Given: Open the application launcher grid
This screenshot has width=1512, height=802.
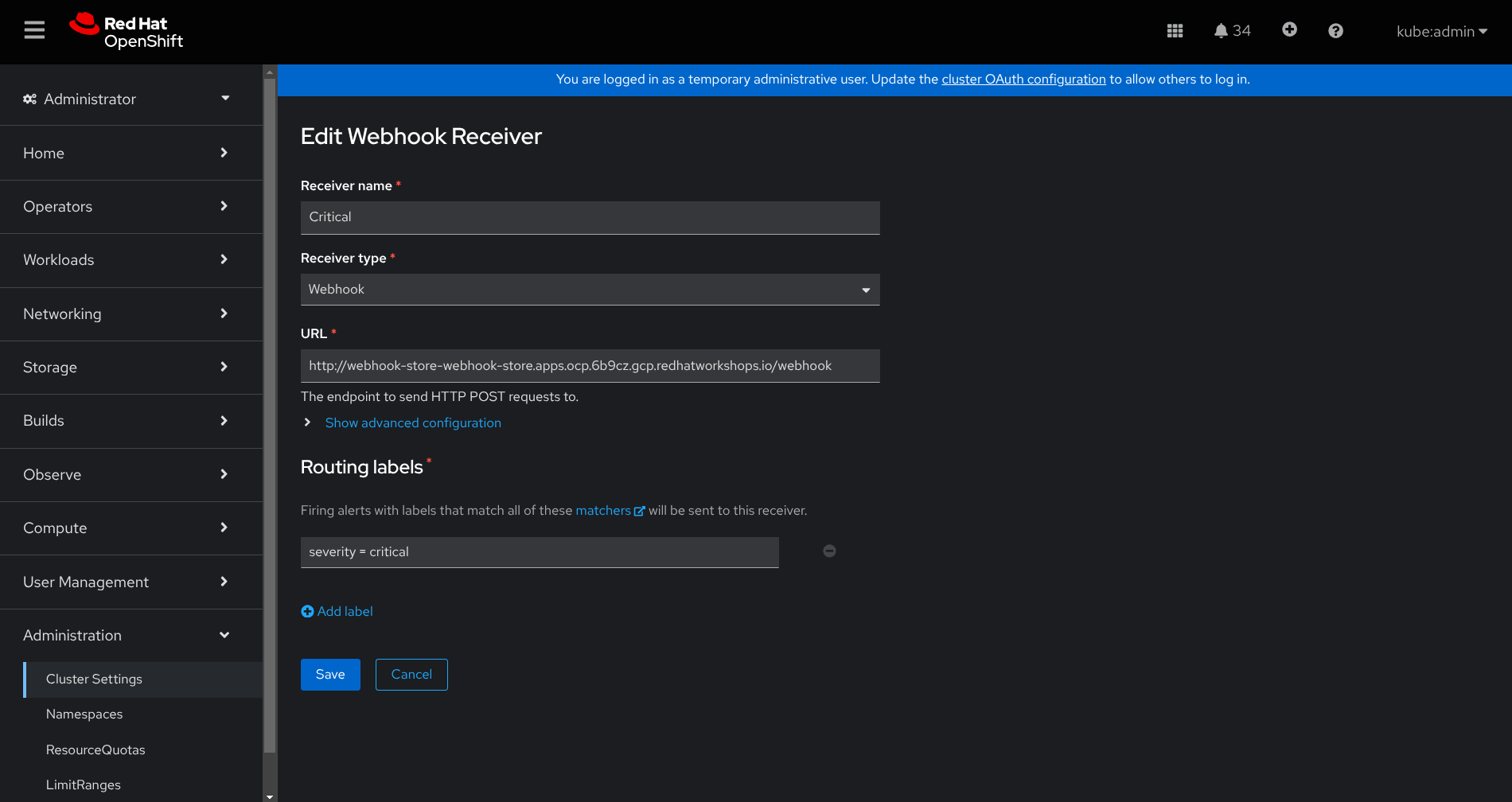Looking at the screenshot, I should coord(1175,31).
